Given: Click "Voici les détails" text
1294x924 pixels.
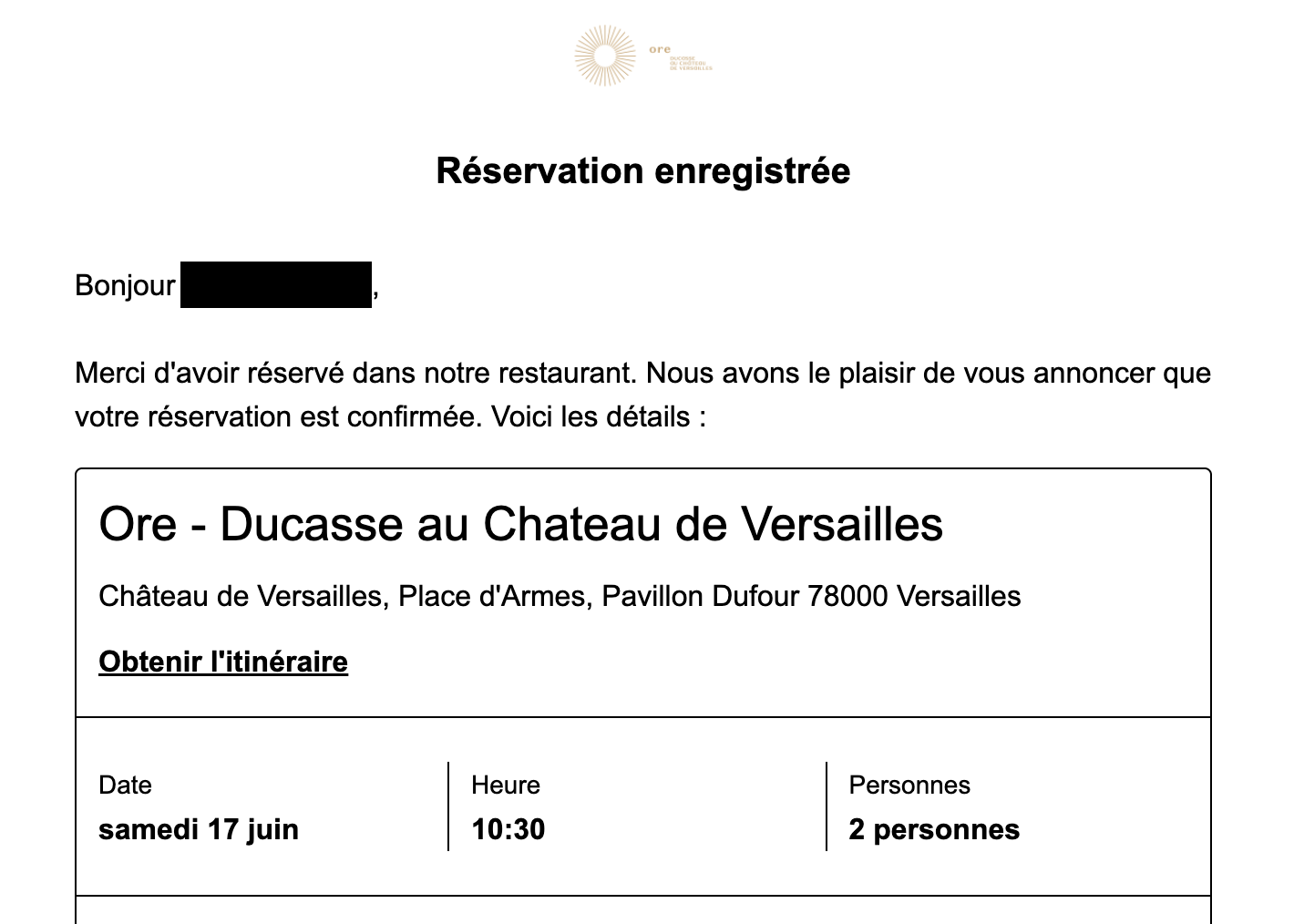Looking at the screenshot, I should (598, 417).
